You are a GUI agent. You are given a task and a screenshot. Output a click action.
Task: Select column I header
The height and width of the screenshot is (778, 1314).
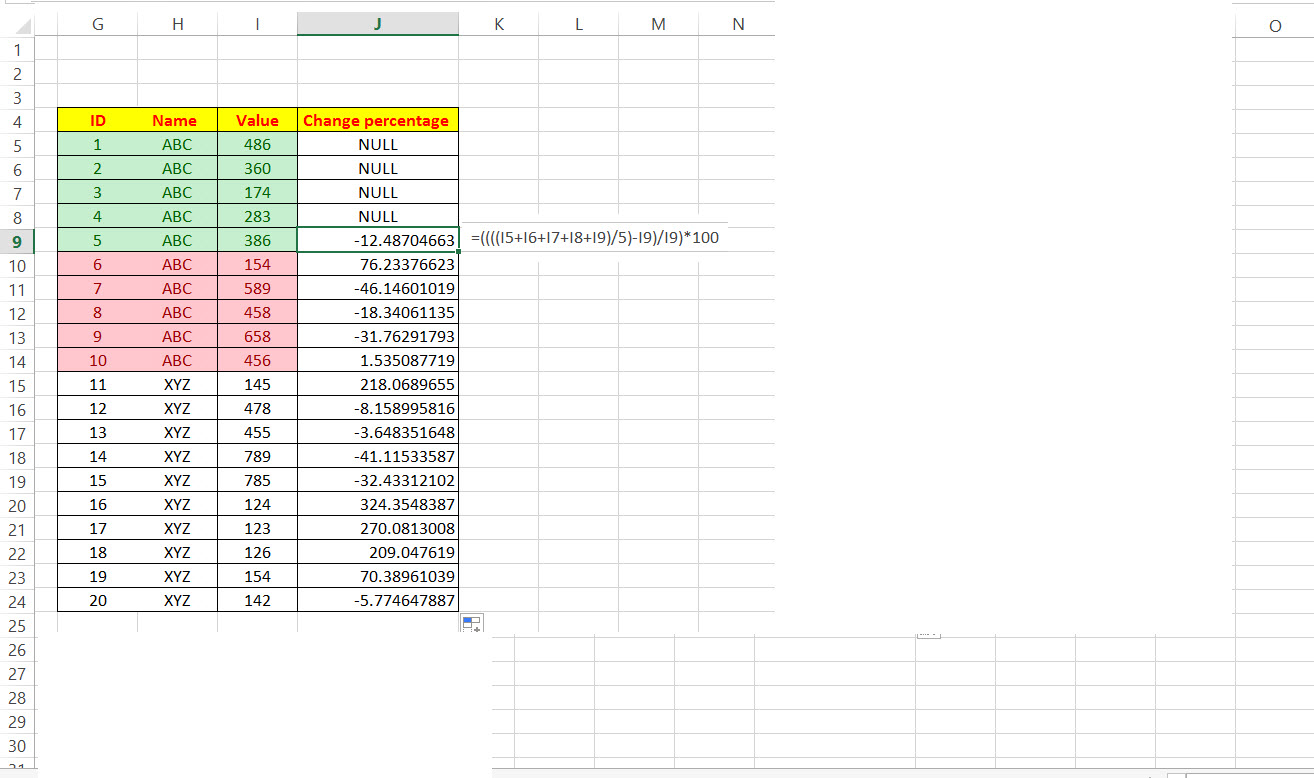[x=257, y=25]
